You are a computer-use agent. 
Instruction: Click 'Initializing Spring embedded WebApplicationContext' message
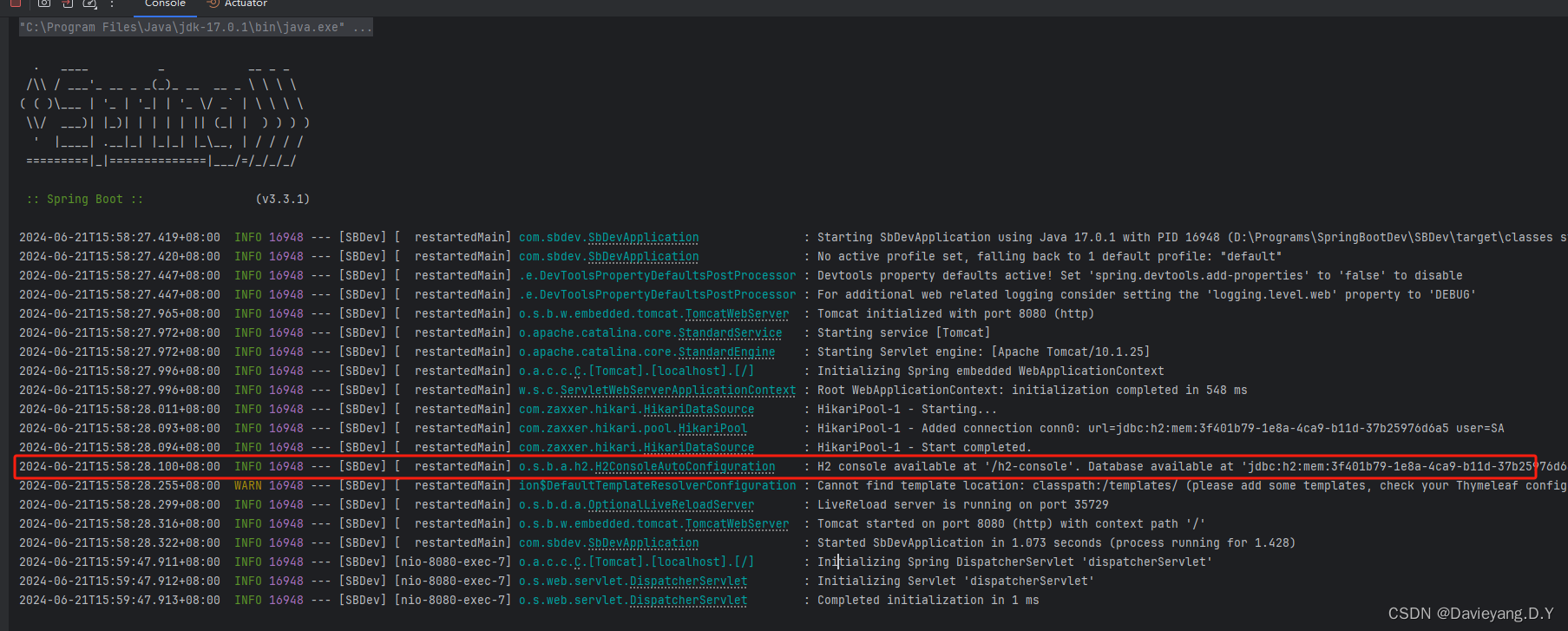(990, 371)
